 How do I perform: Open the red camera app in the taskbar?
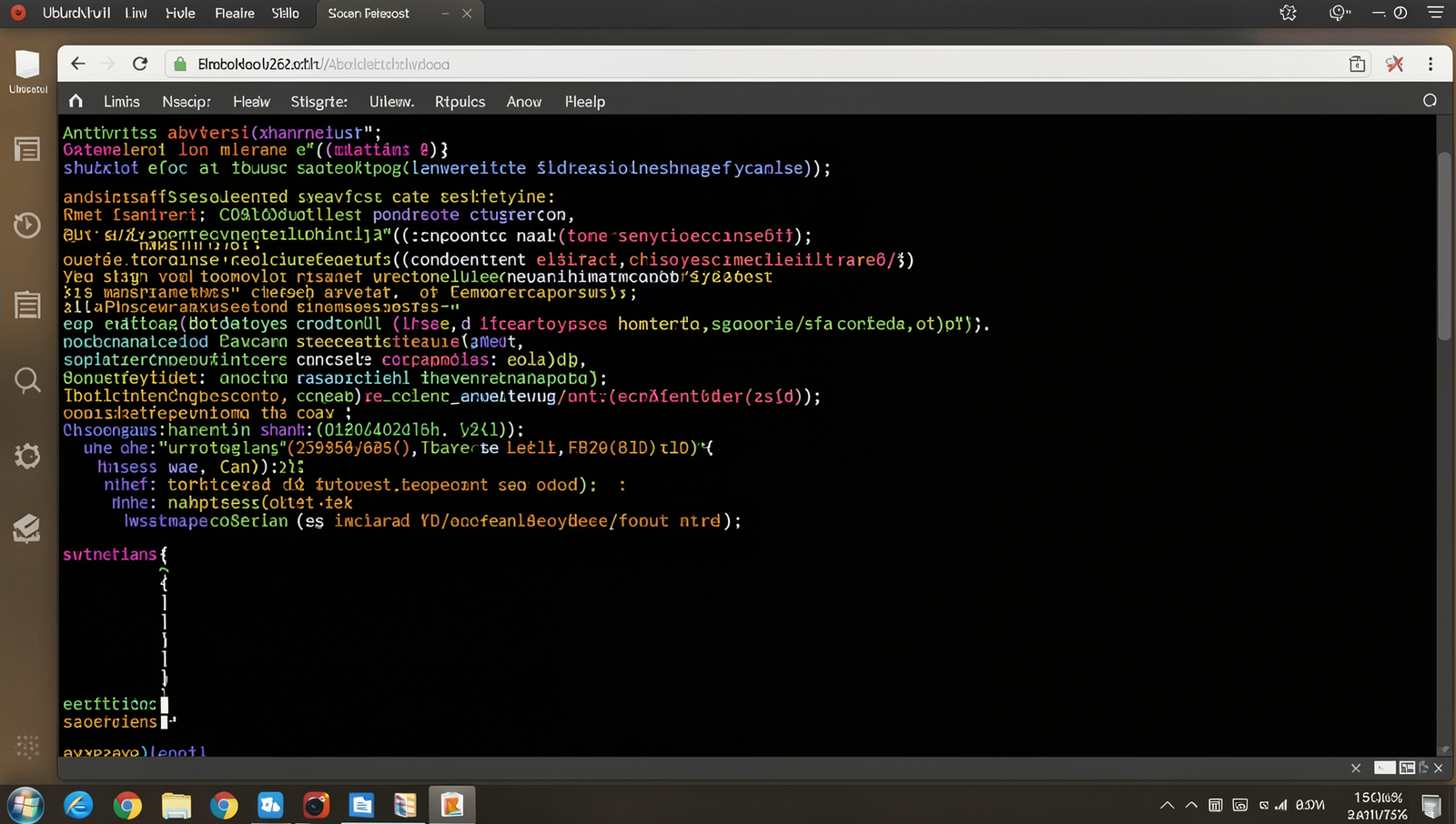[x=316, y=805]
